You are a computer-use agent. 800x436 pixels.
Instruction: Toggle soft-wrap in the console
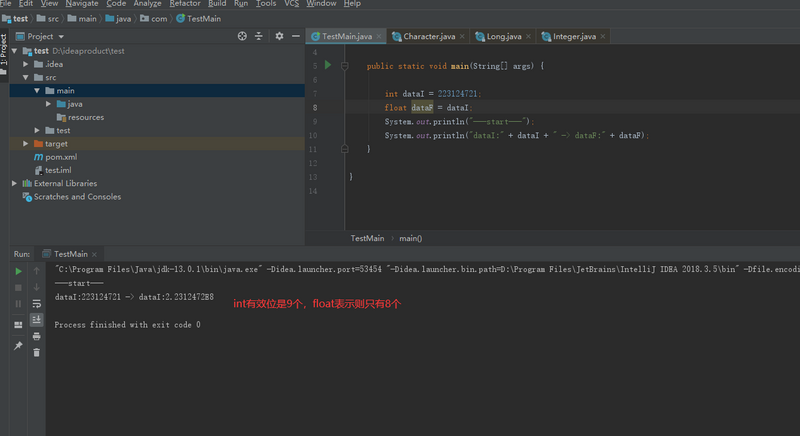tap(37, 303)
